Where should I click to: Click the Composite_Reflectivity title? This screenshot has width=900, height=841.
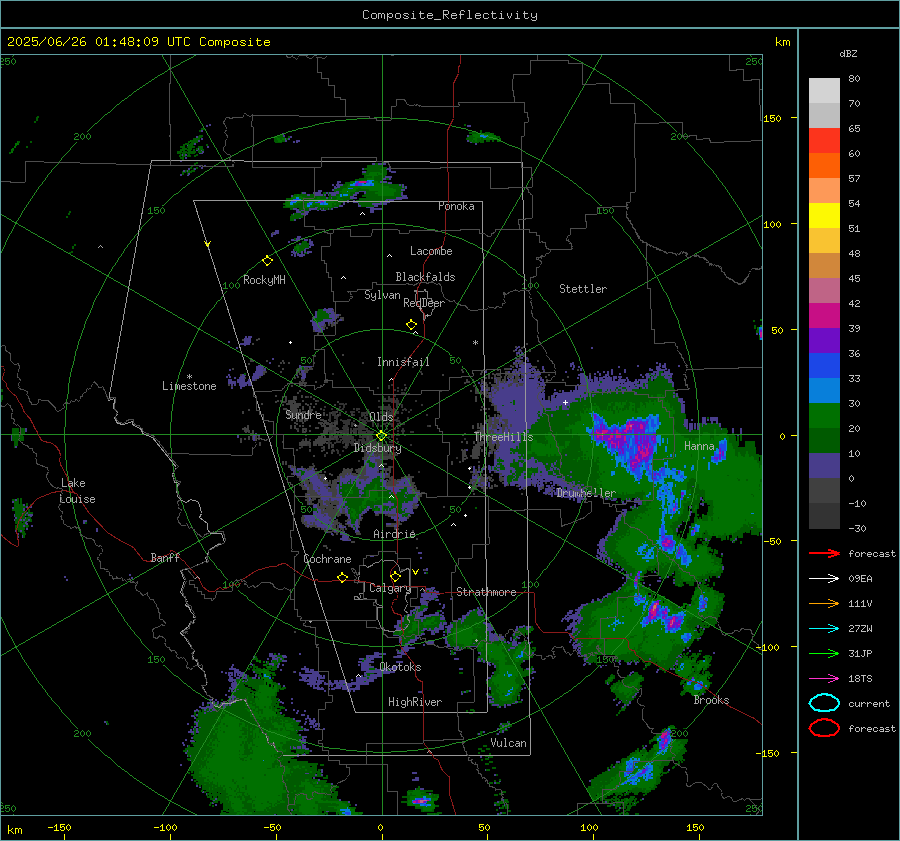450,15
